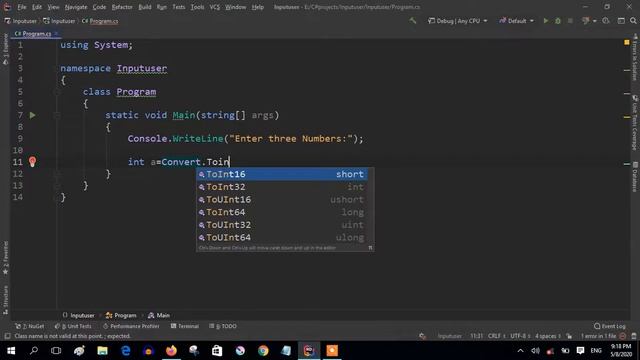Open Chrome from the taskbar
The width and height of the screenshot is (640, 360).
tap(263, 351)
